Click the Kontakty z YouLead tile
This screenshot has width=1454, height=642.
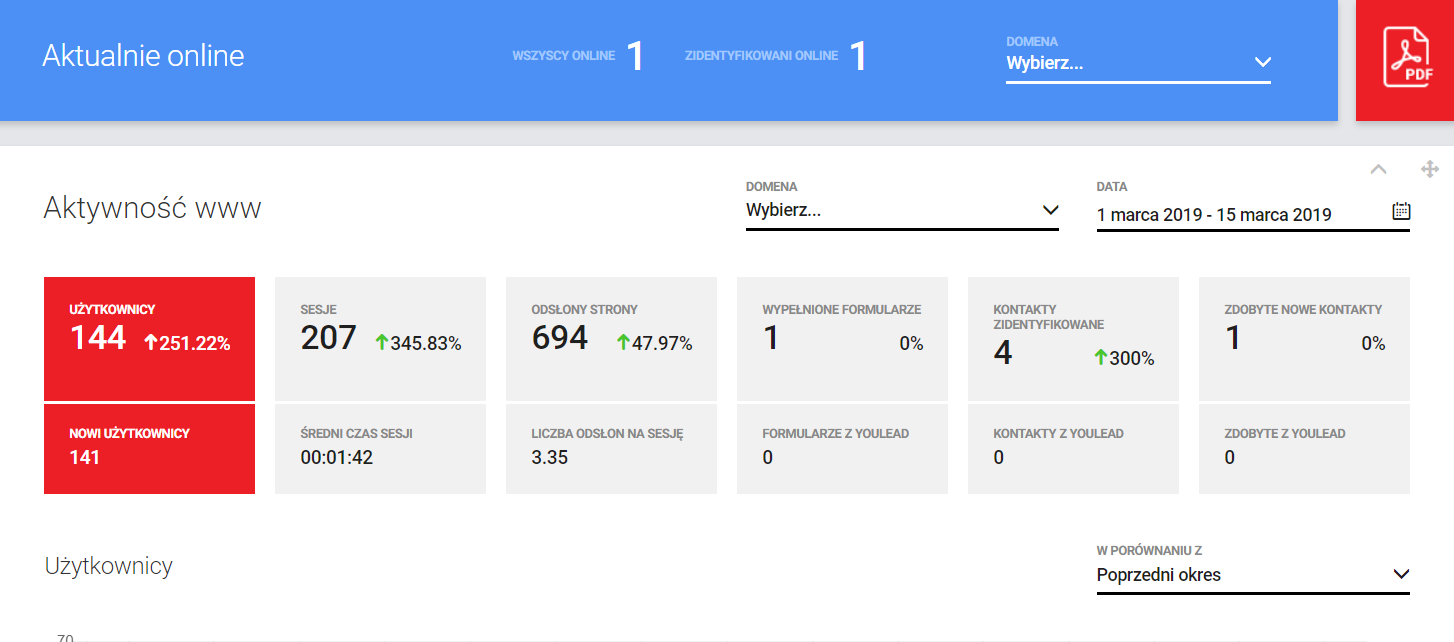tap(1073, 448)
